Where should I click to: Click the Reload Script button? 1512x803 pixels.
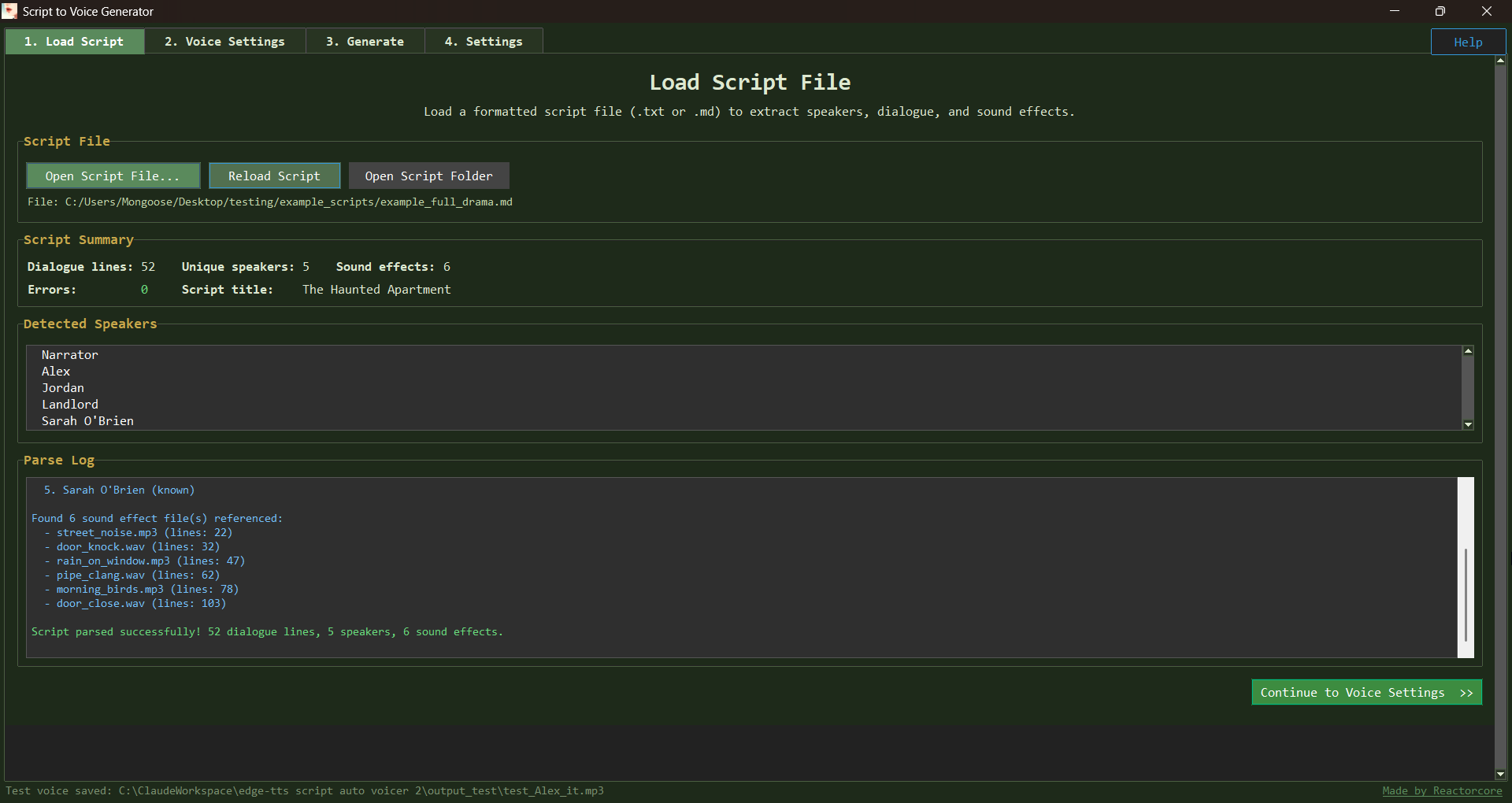274,176
